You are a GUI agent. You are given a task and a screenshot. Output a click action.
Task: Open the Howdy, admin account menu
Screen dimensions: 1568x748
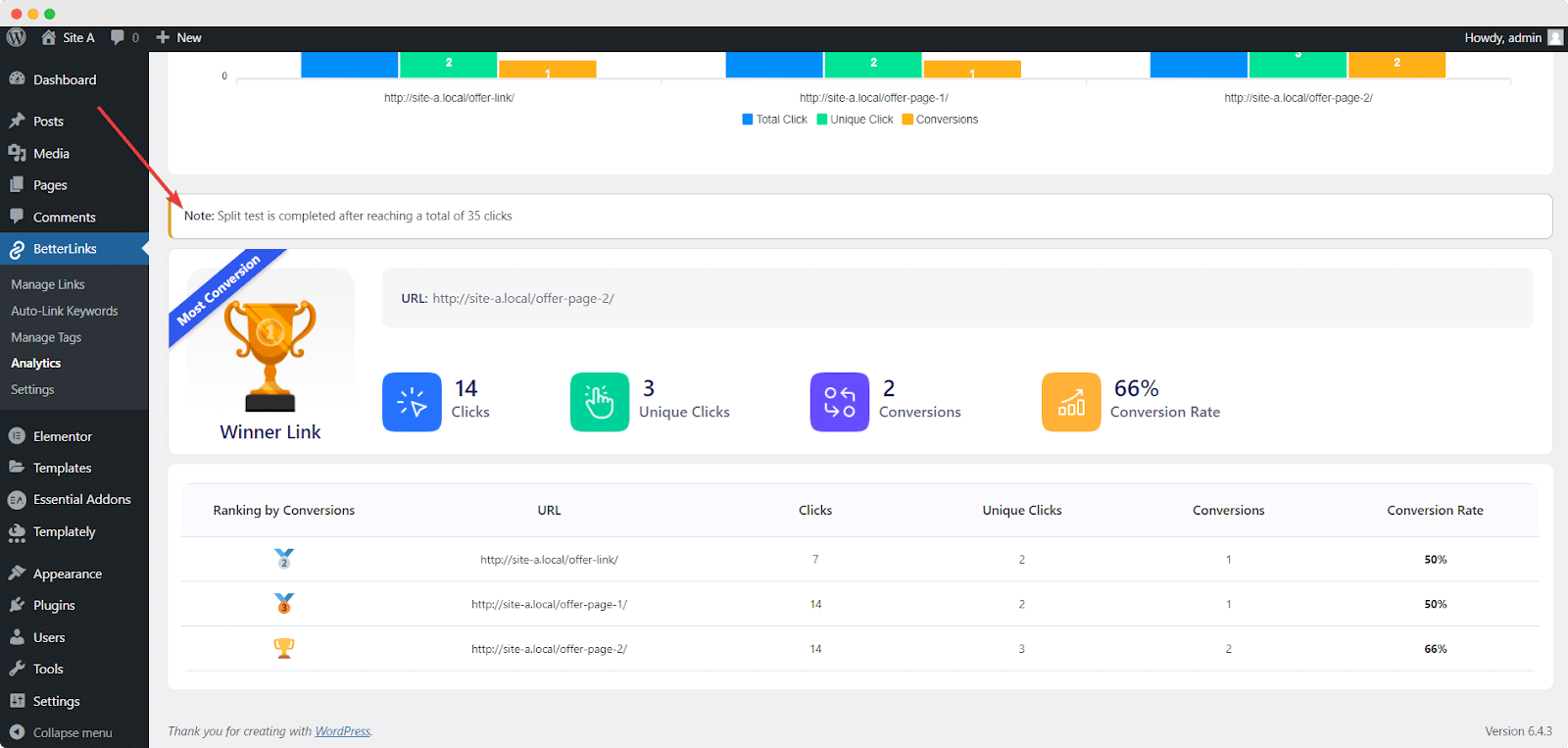pyautogui.click(x=1512, y=37)
